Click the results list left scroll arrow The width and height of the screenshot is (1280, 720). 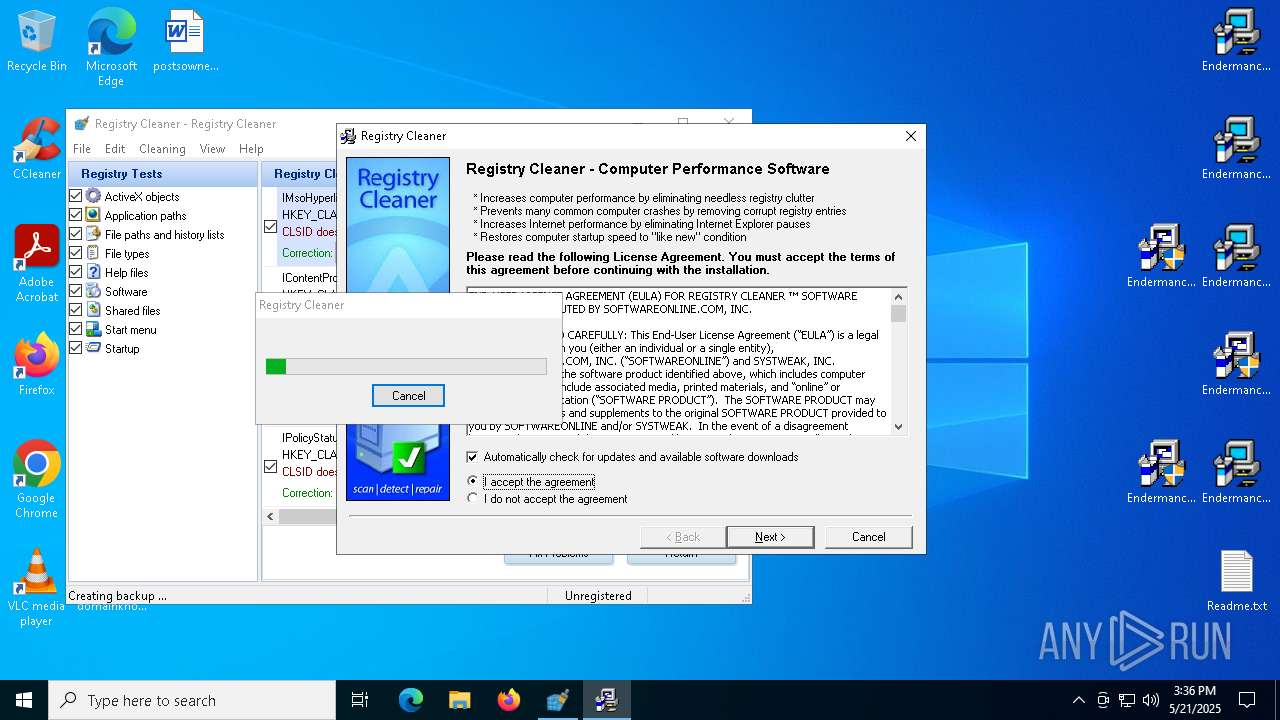point(270,517)
